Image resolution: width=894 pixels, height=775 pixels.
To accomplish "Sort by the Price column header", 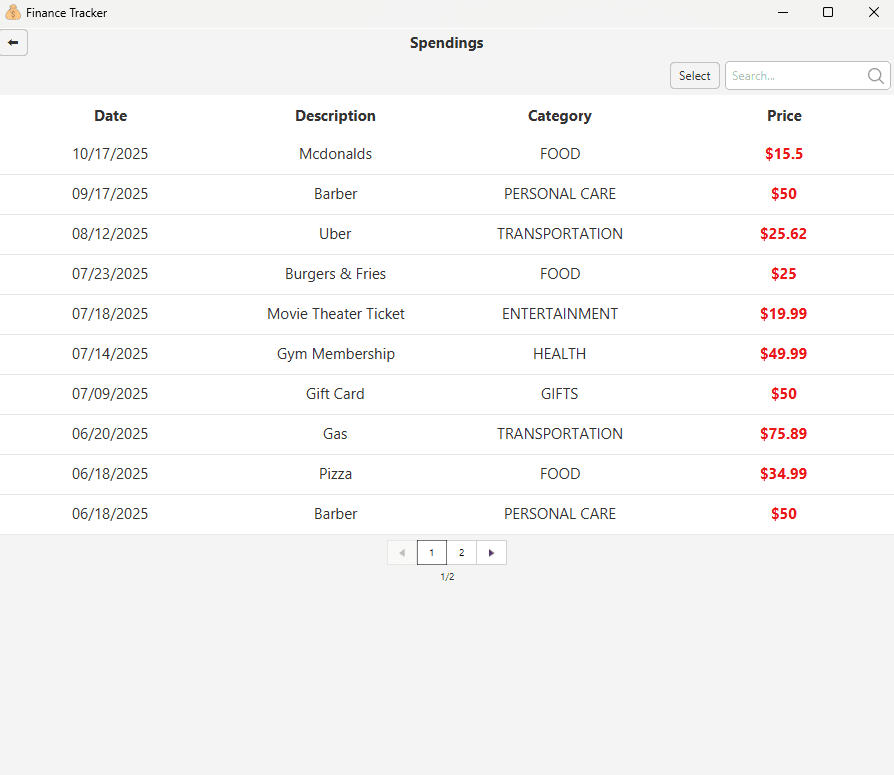I will click(x=784, y=116).
